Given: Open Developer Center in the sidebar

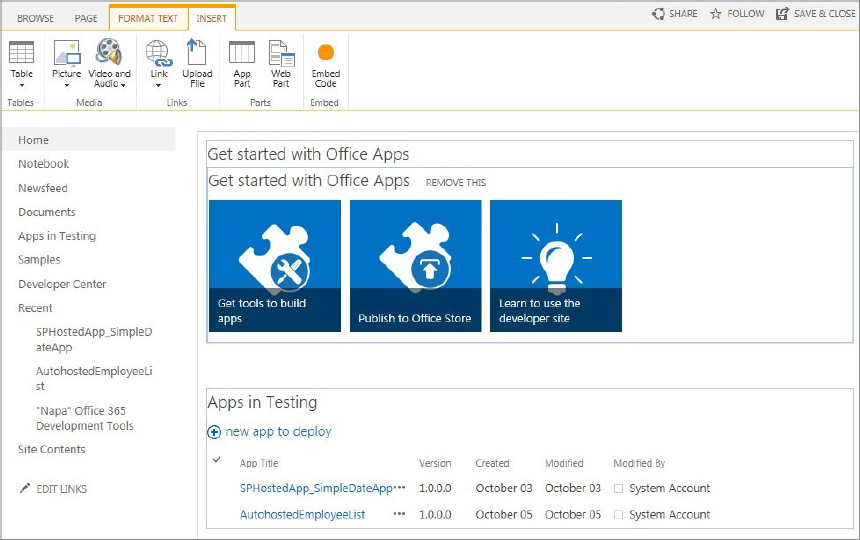Looking at the screenshot, I should click(x=62, y=284).
